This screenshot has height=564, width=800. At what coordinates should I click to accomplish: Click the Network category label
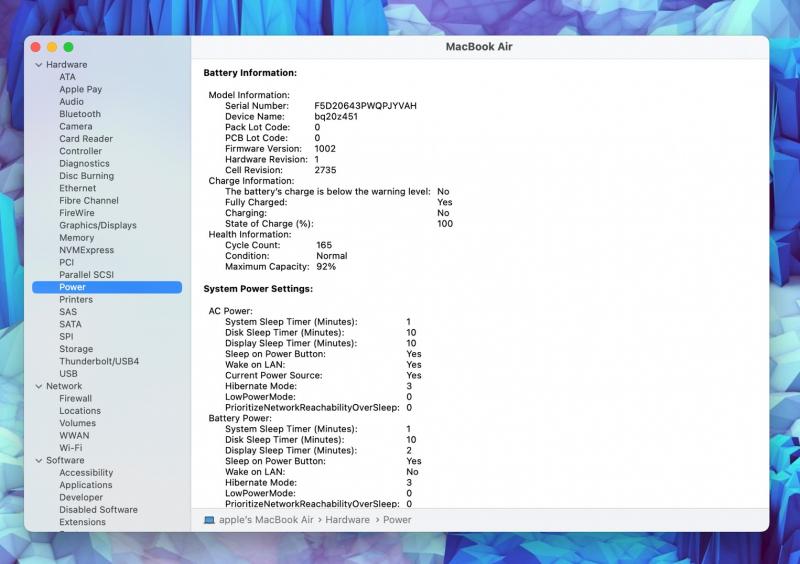pyautogui.click(x=64, y=386)
